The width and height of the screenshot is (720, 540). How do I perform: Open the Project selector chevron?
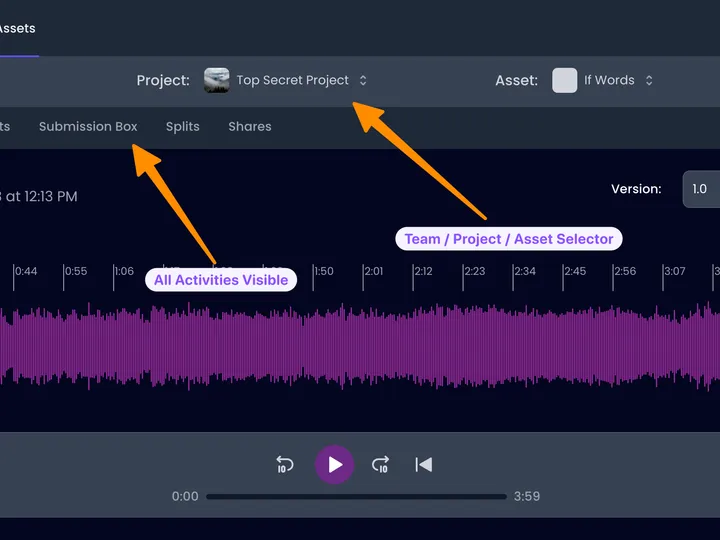363,80
